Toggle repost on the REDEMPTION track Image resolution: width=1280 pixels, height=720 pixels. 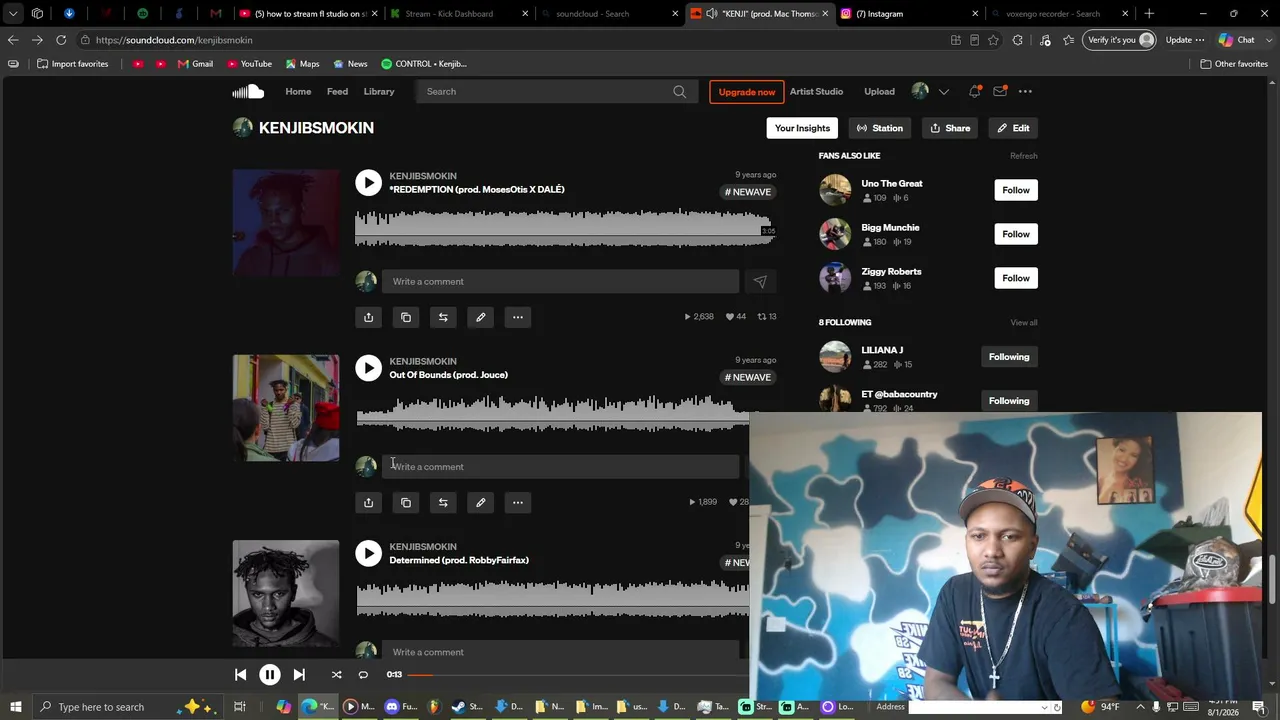pos(443,317)
